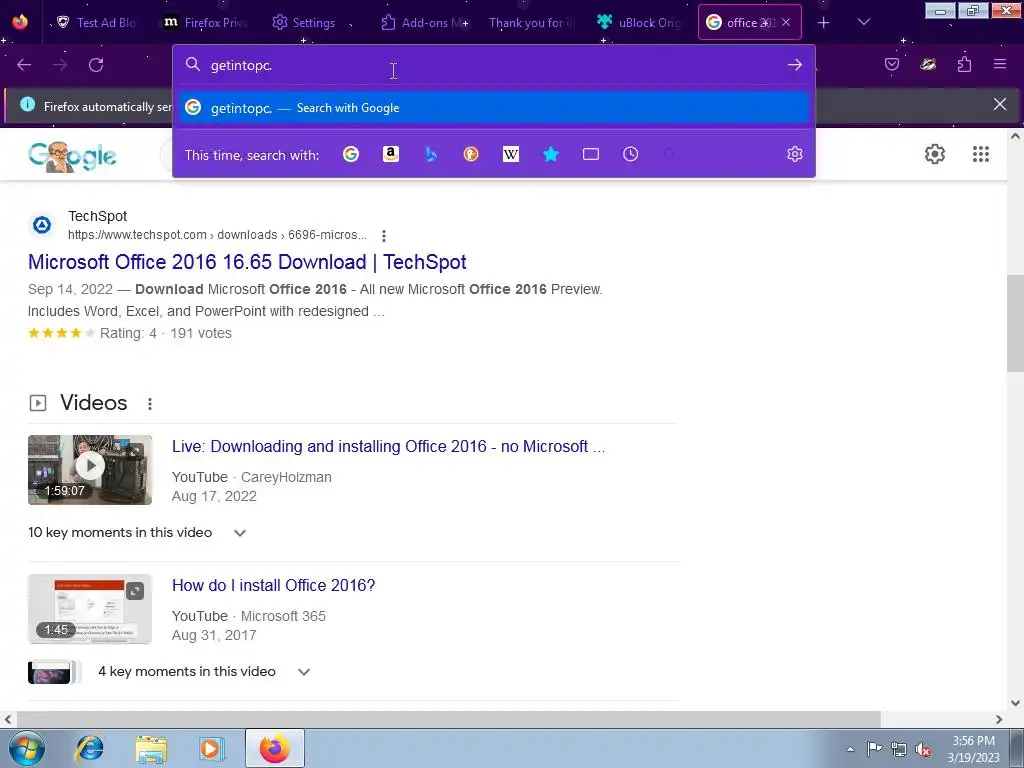The height and width of the screenshot is (768, 1024).
Task: Search this time with Google icon
Action: coord(351,154)
